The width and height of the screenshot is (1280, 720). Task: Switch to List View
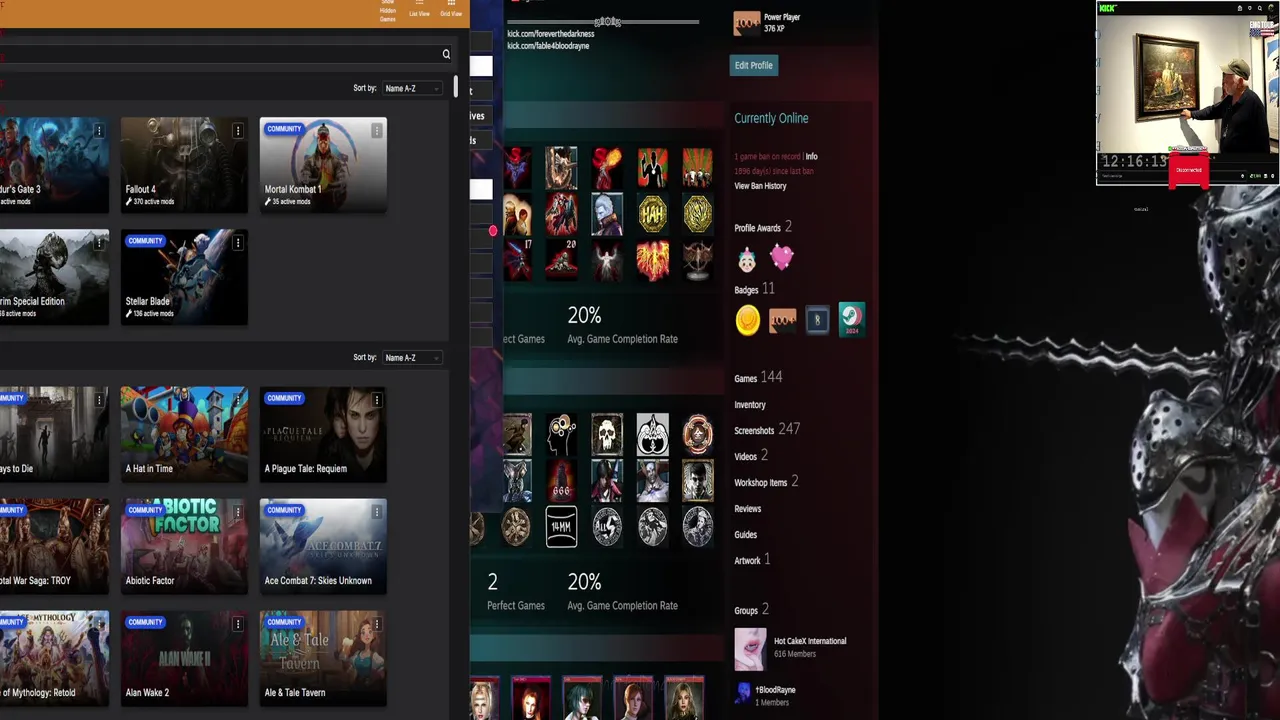click(419, 9)
